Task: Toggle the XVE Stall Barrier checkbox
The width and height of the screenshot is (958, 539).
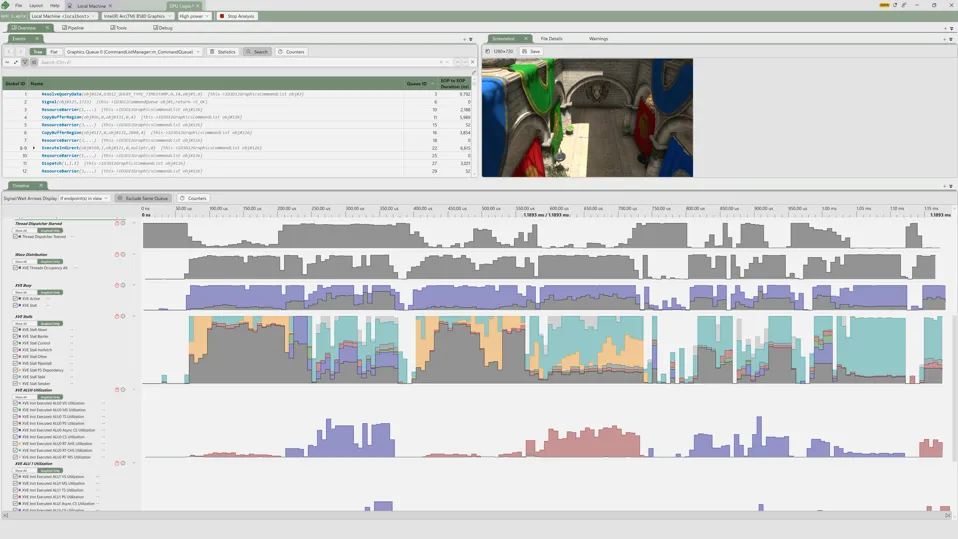Action: (x=17, y=337)
